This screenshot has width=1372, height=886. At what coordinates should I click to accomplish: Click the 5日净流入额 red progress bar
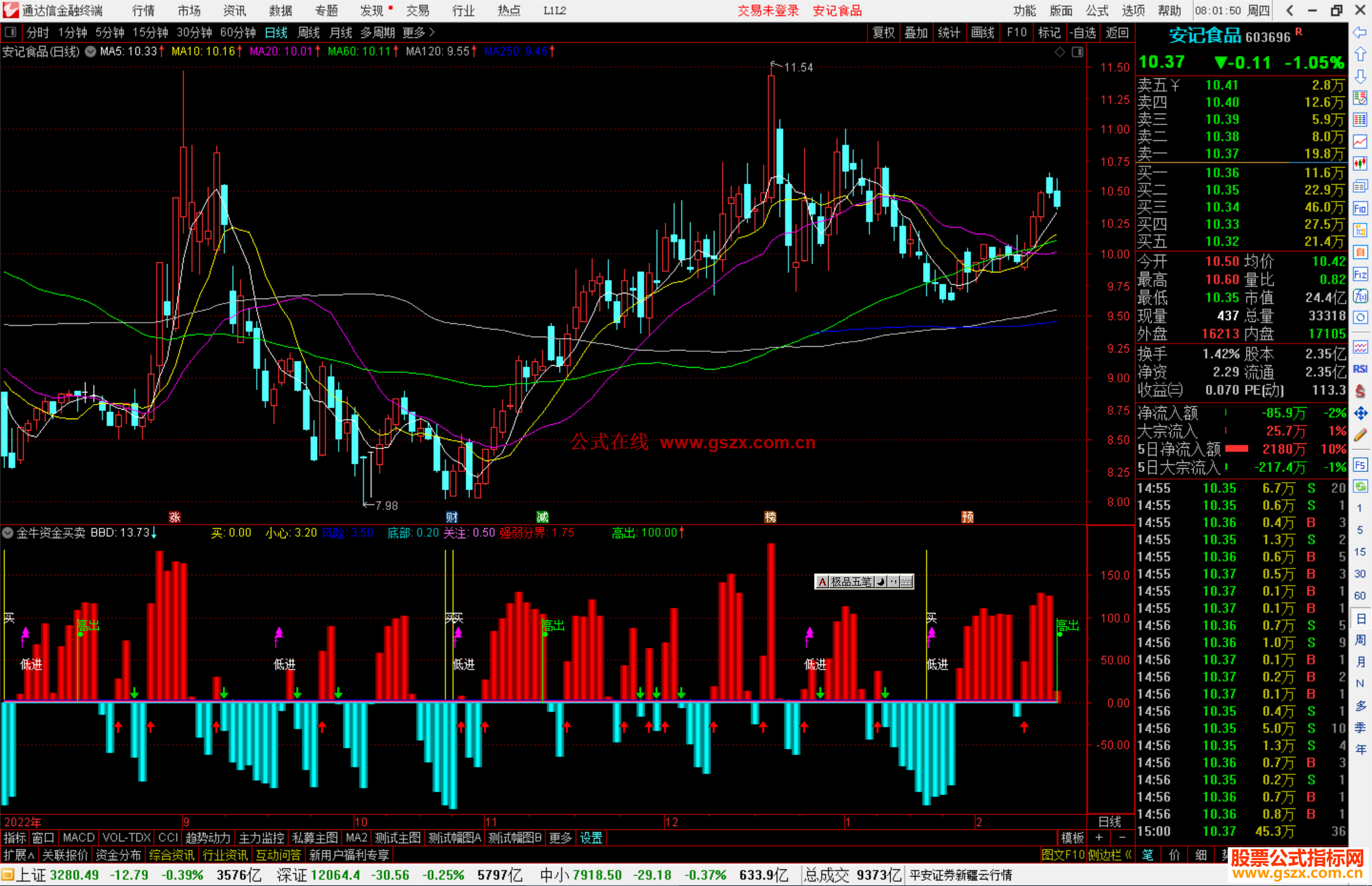[1236, 449]
